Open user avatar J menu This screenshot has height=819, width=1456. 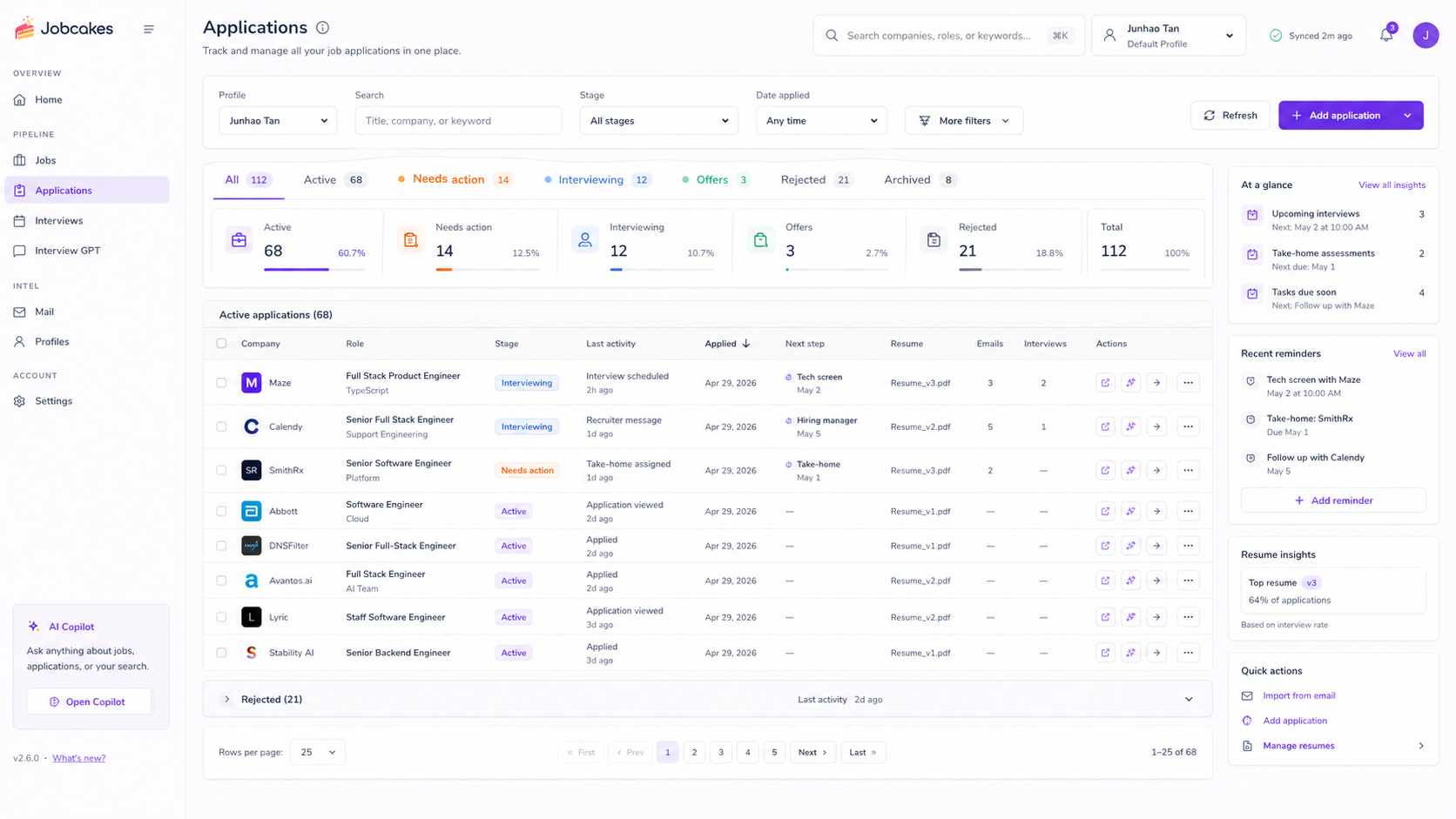[1426, 35]
